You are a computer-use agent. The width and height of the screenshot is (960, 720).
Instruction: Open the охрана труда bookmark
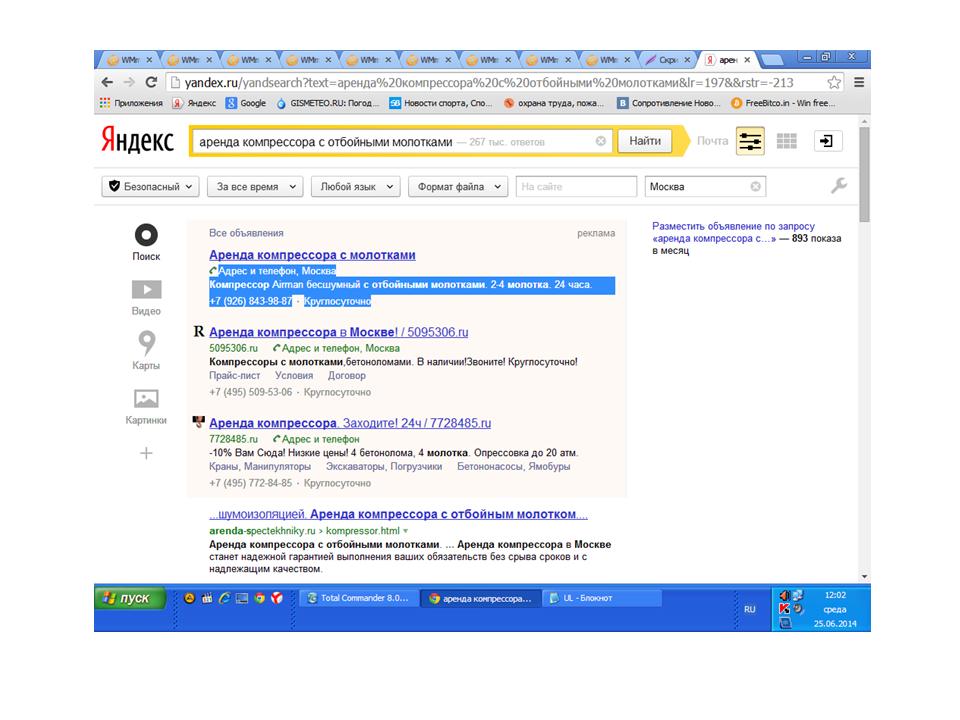(553, 103)
